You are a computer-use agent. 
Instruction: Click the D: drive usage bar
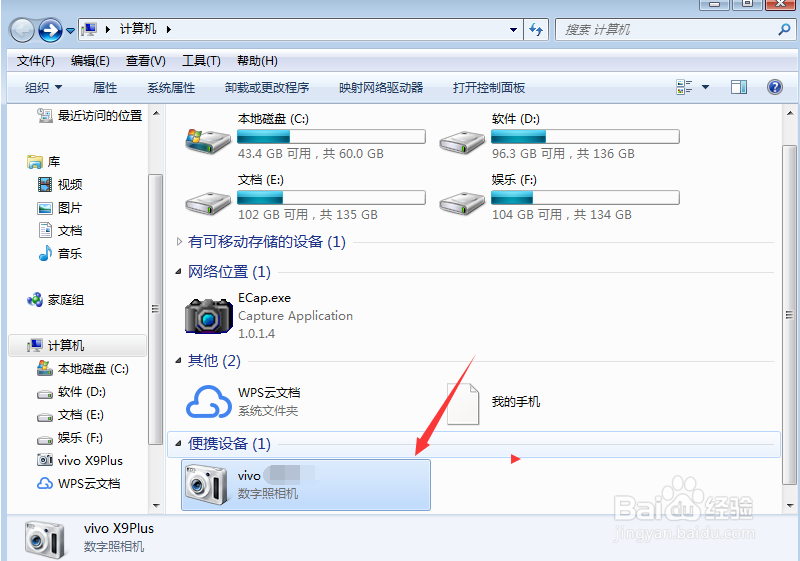585,137
